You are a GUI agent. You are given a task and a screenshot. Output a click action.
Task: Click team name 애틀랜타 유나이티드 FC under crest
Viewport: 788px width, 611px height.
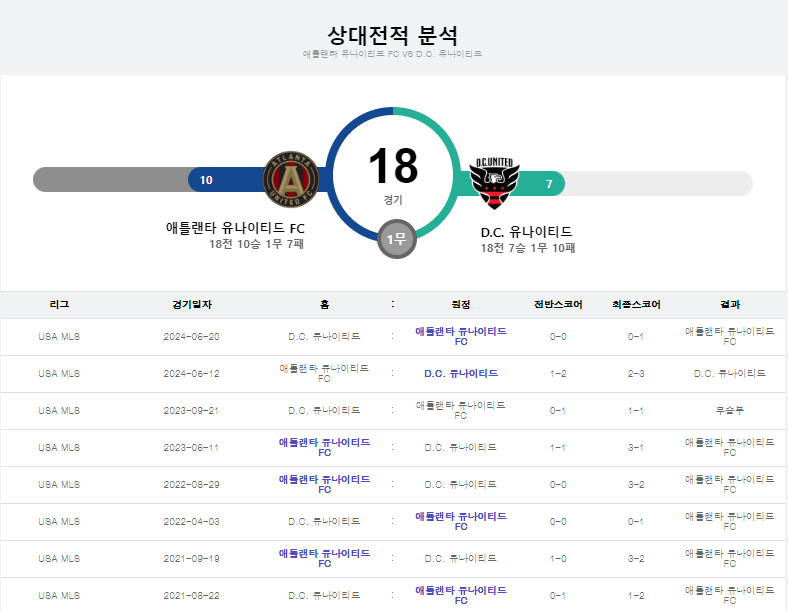click(x=235, y=228)
